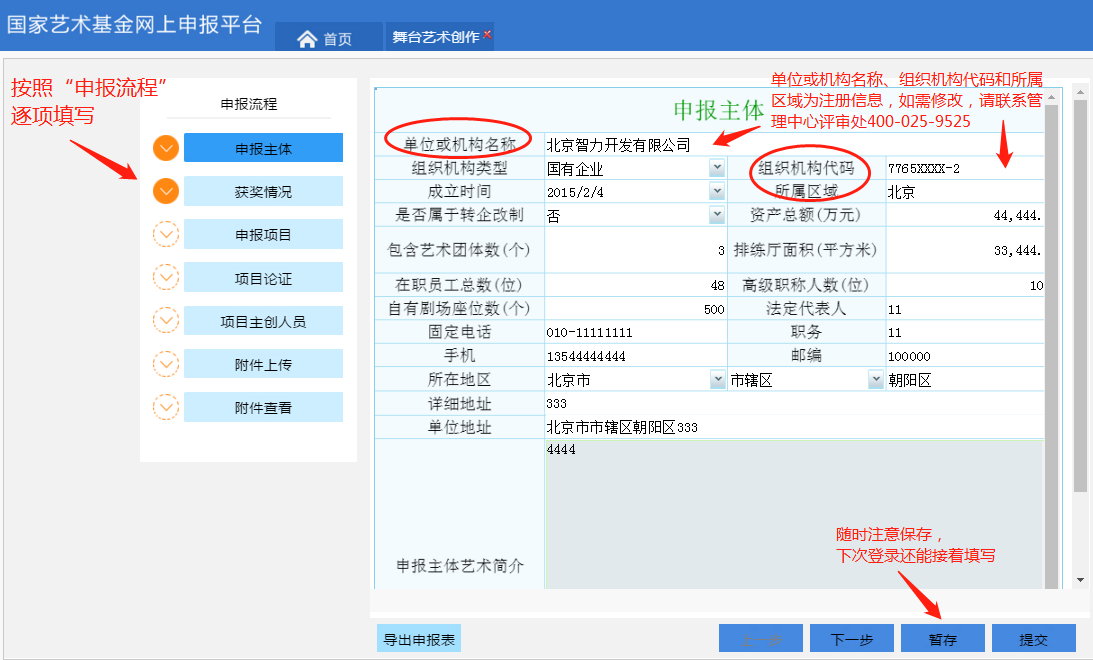Screen dimensions: 1093x660
Task: Click the circle icon next to 项目论证
Action: point(166,277)
